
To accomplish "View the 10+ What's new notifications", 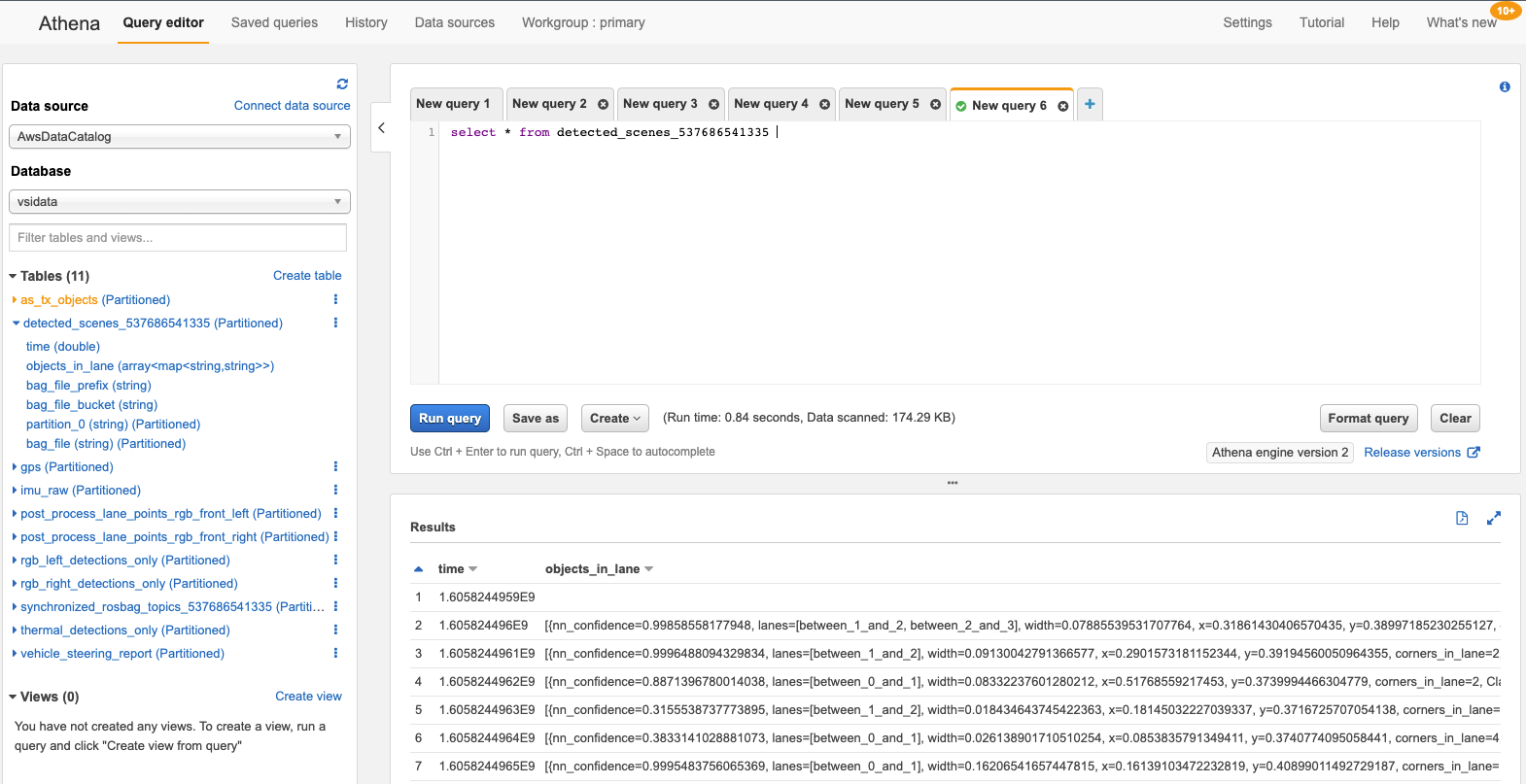I will click(x=1505, y=11).
